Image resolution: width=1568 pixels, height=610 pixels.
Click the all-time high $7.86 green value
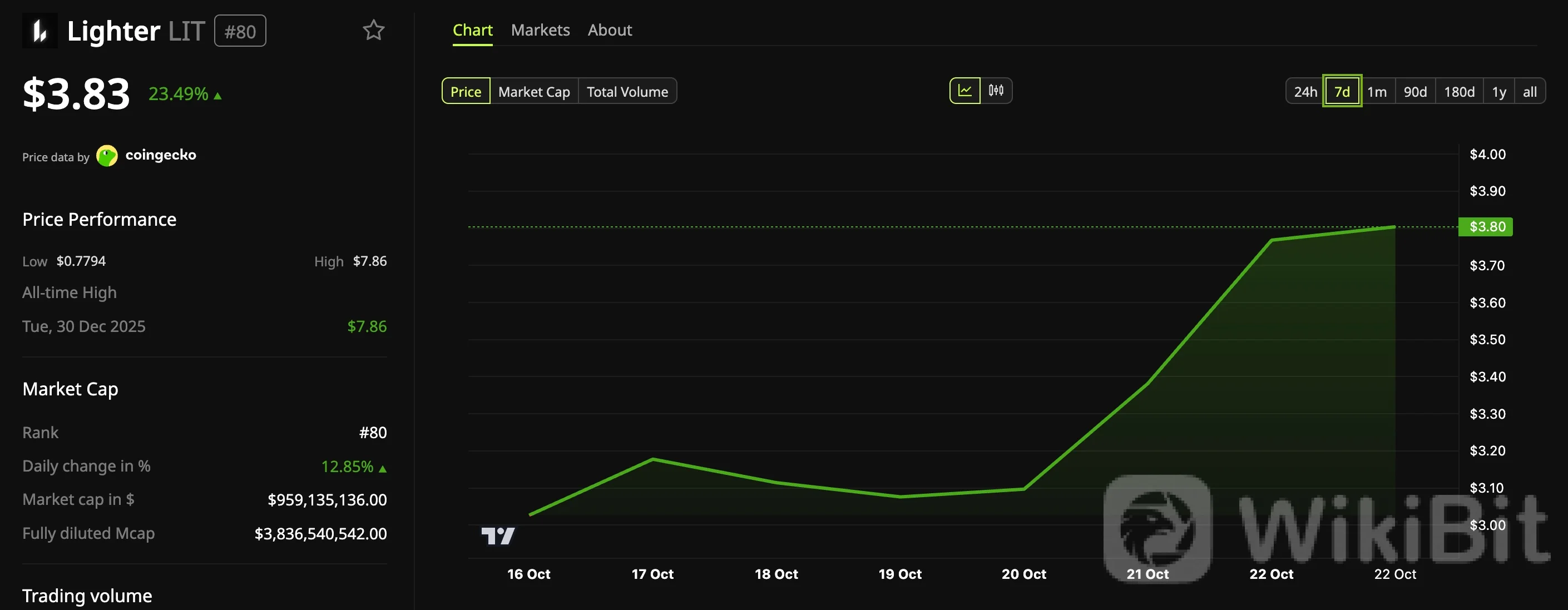tap(367, 326)
